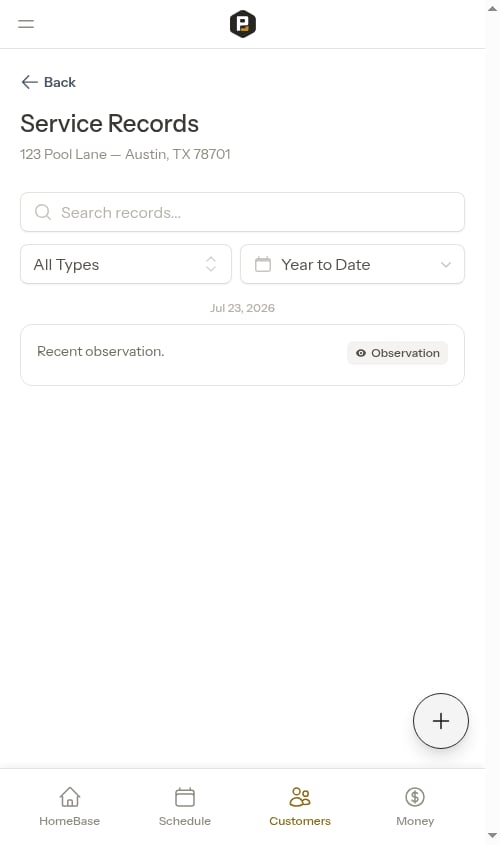The image size is (500, 845).
Task: Click the Jul 23, 2026 date label
Action: click(242, 308)
